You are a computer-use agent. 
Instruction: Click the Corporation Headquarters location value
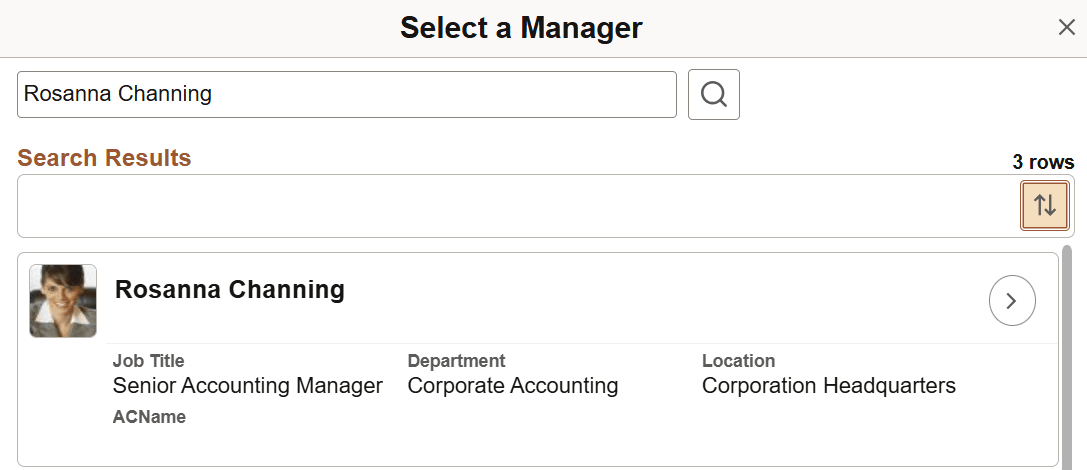pyautogui.click(x=828, y=386)
